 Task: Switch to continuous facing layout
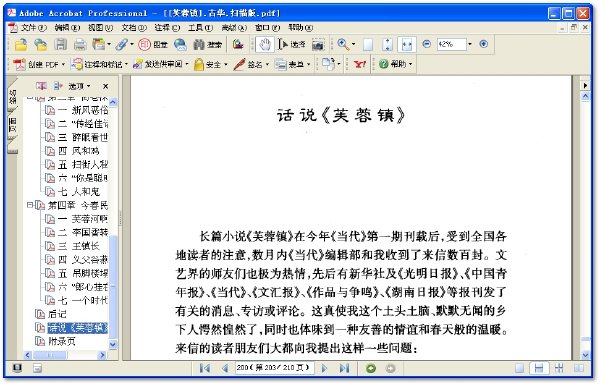(559, 369)
